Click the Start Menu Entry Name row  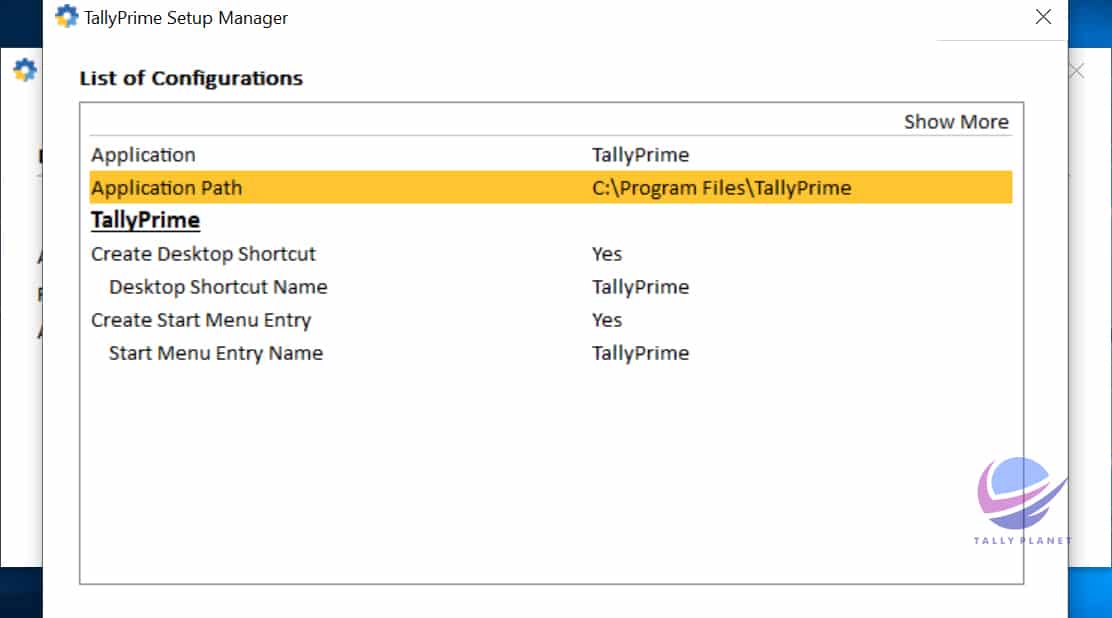216,353
